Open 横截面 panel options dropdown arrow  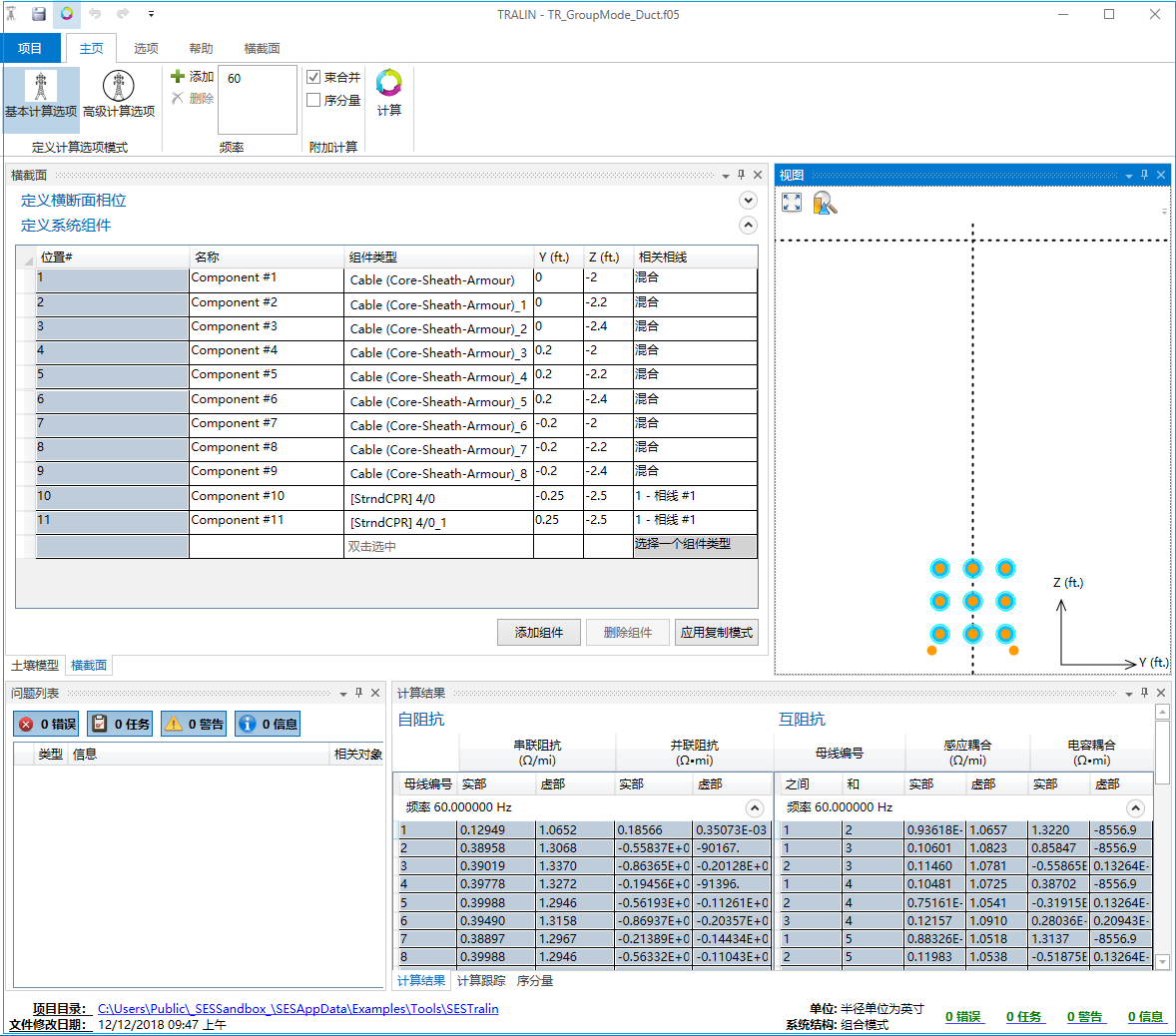click(725, 177)
